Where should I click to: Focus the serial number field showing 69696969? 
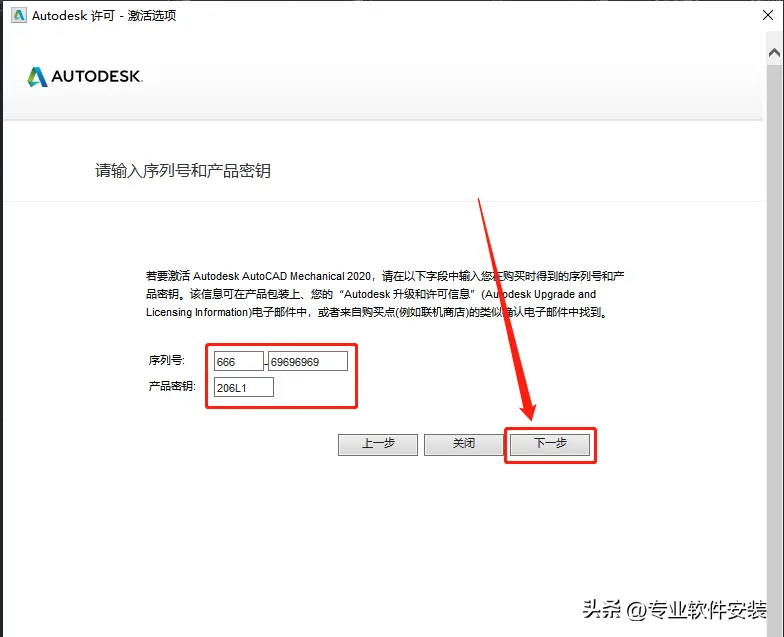(x=308, y=362)
